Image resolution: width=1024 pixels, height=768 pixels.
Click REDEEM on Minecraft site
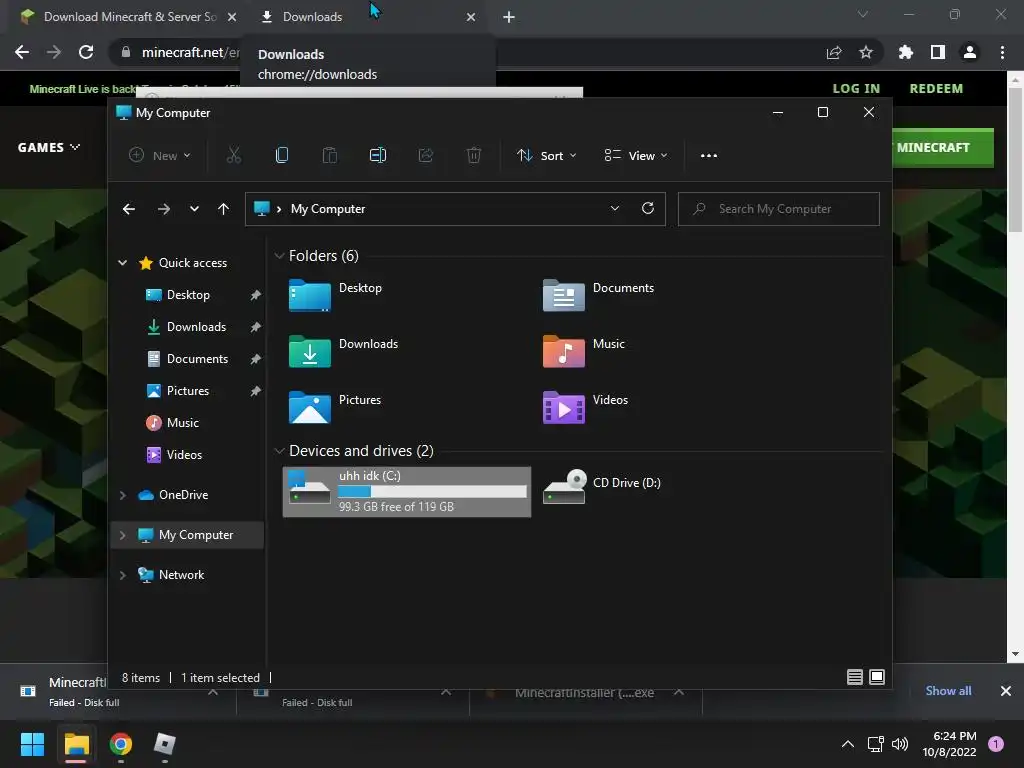(x=936, y=89)
